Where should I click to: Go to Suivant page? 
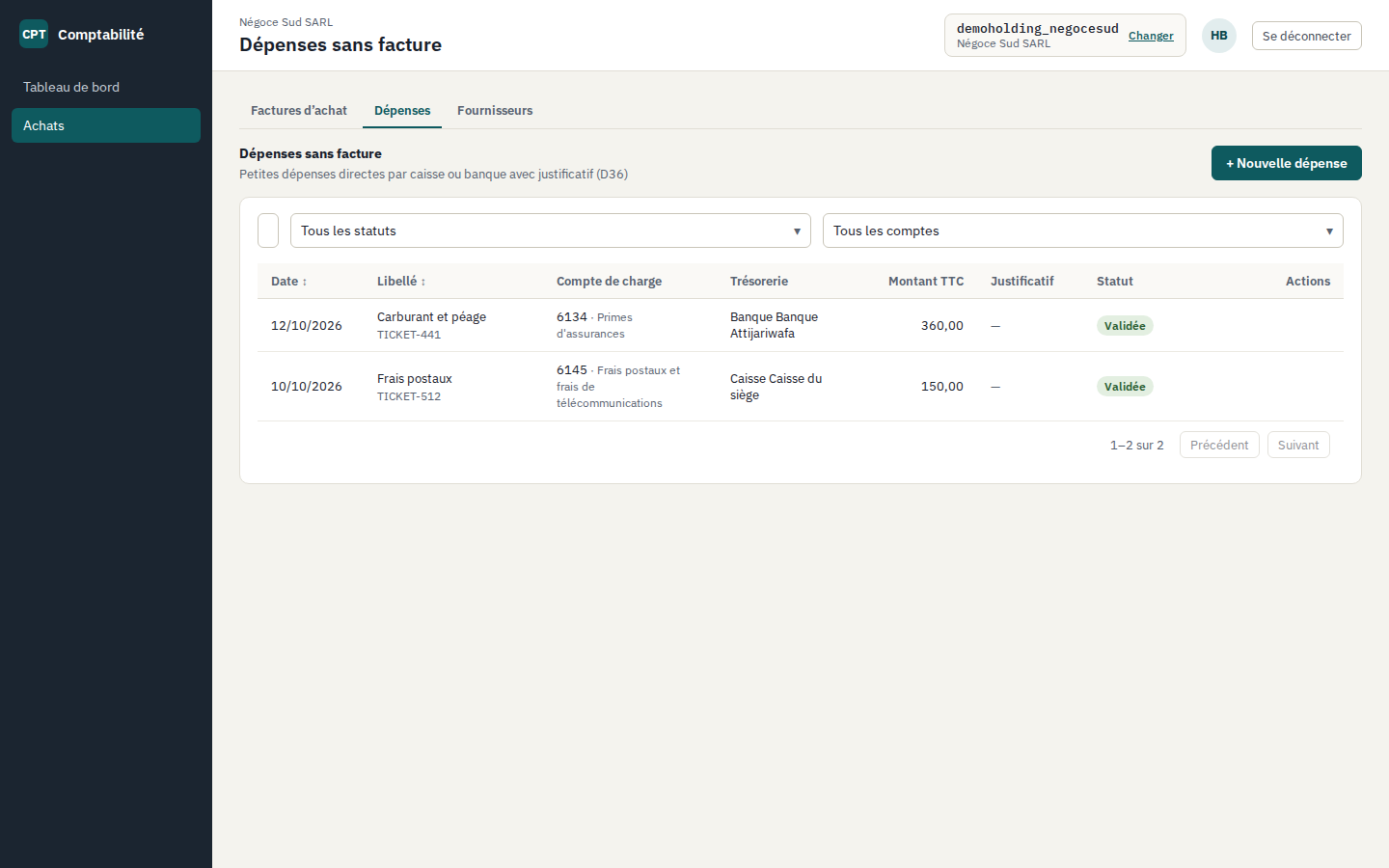point(1298,445)
